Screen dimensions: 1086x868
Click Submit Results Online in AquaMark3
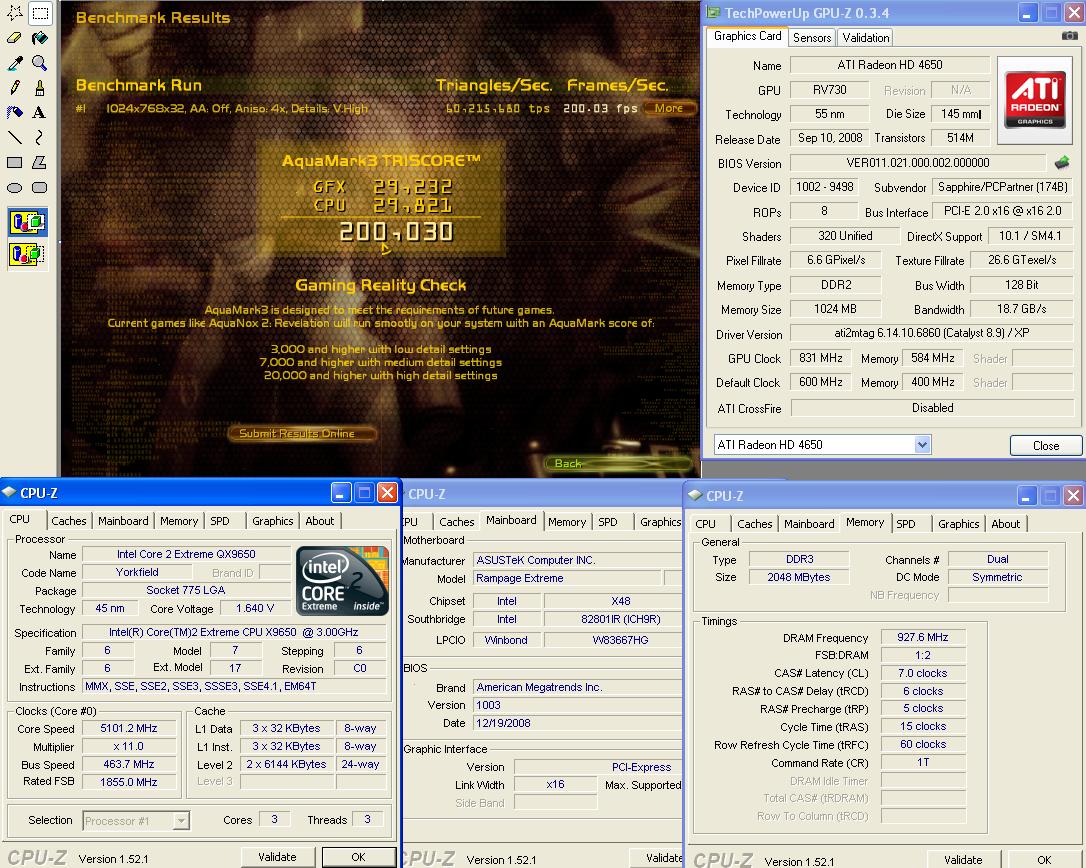point(302,434)
